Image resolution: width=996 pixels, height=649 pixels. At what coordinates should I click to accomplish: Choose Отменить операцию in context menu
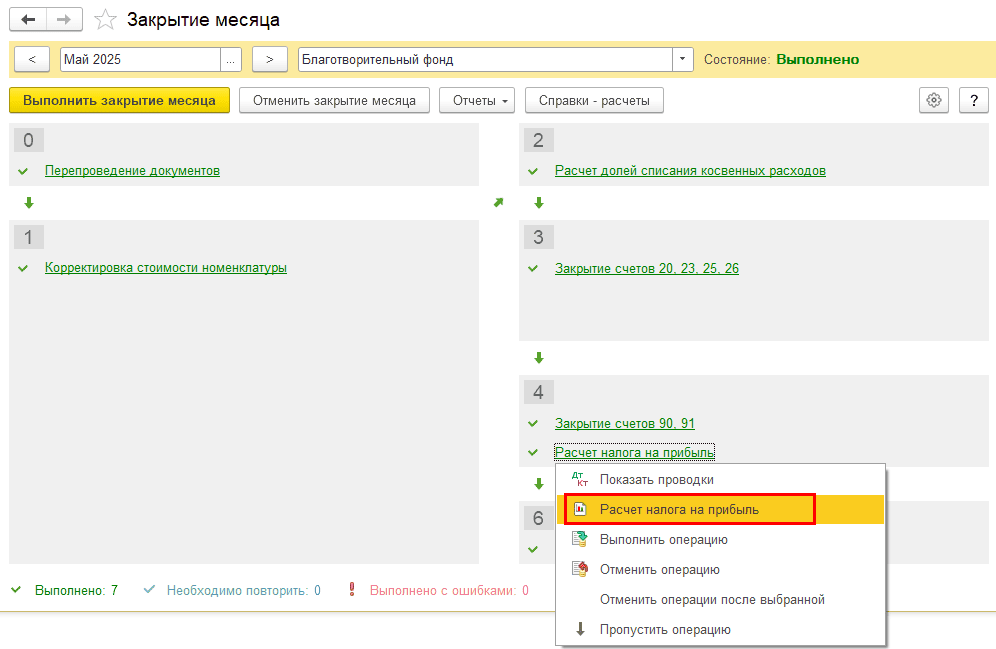pos(659,570)
